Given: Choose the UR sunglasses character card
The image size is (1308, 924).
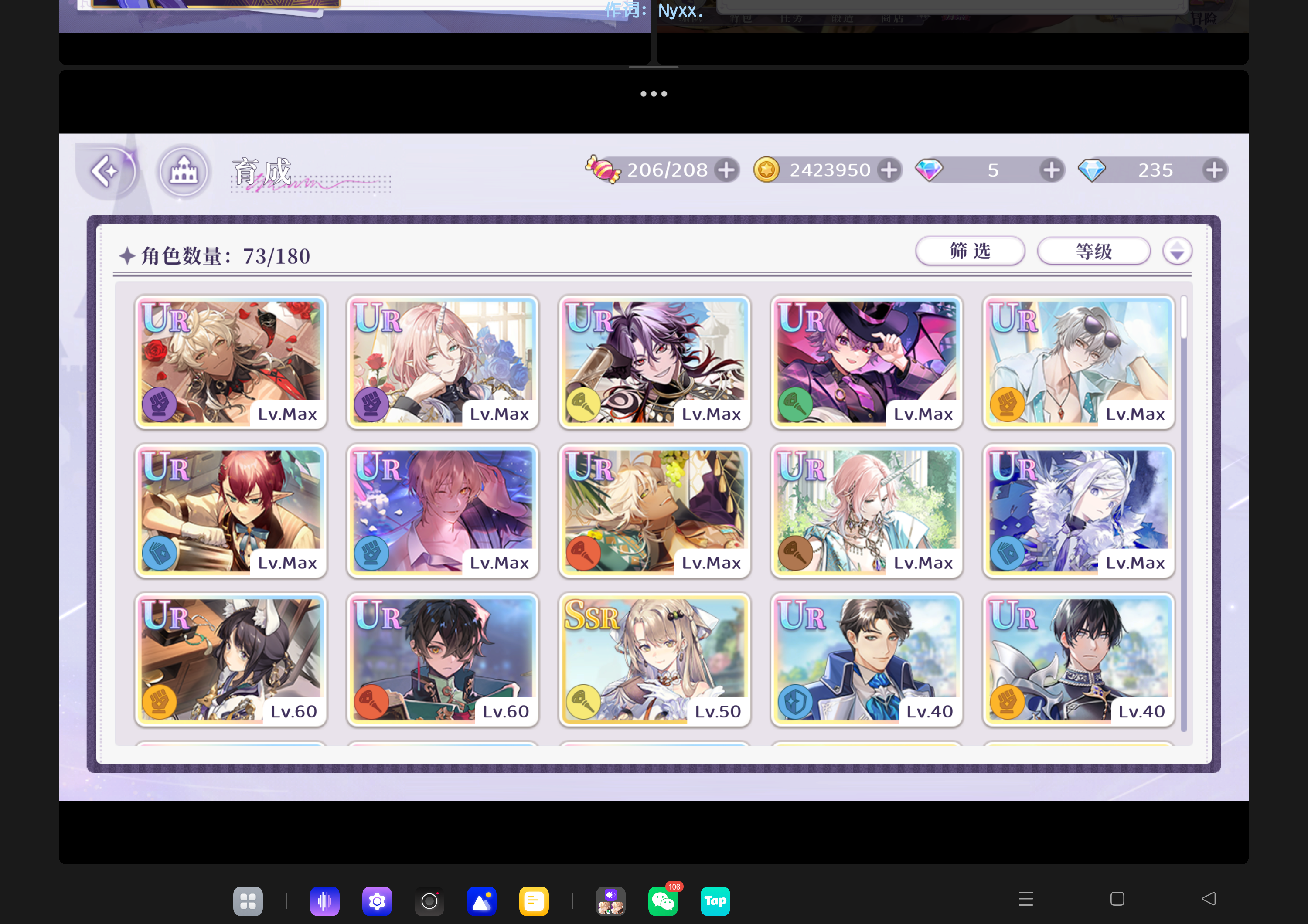Looking at the screenshot, I should click(1078, 362).
